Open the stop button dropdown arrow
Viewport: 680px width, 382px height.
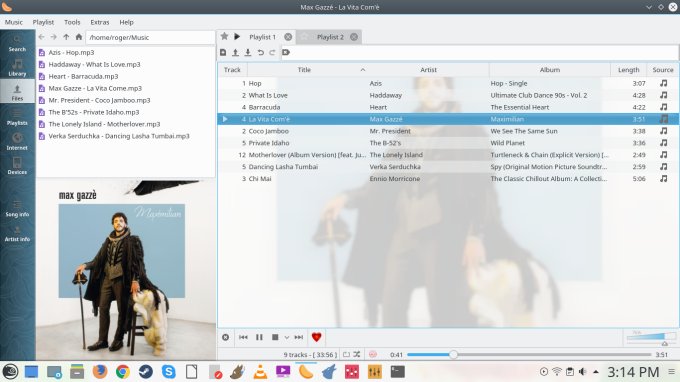point(287,337)
